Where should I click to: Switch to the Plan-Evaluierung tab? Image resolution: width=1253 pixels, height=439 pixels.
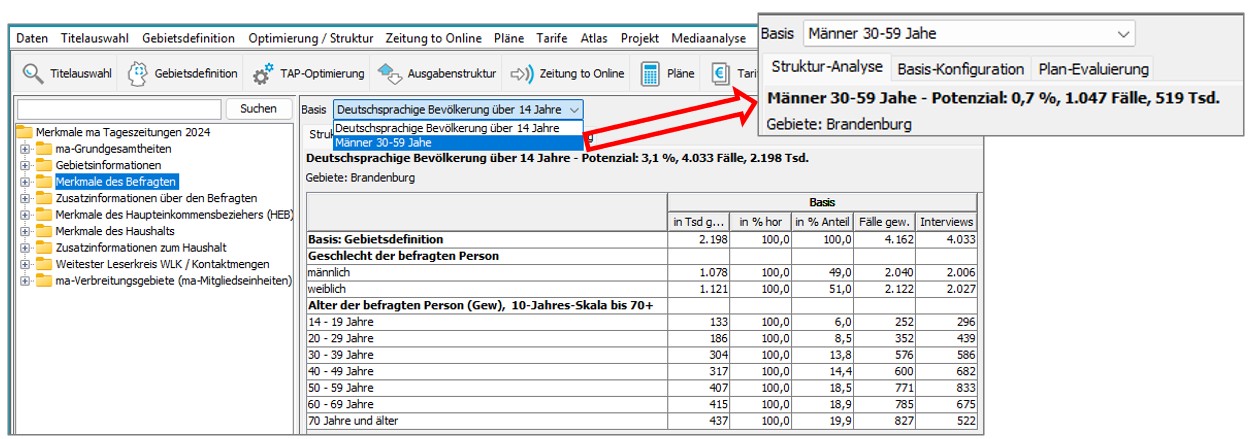[x=1092, y=68]
